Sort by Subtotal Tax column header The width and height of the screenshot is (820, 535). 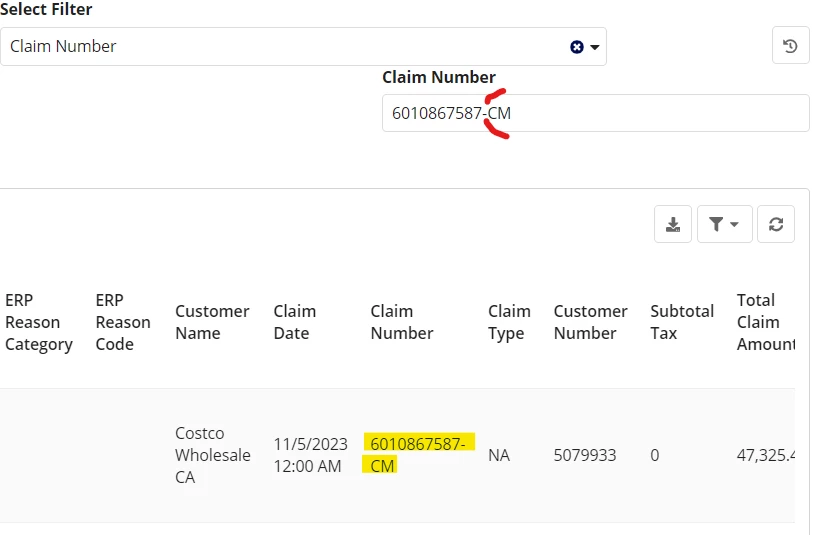(682, 322)
